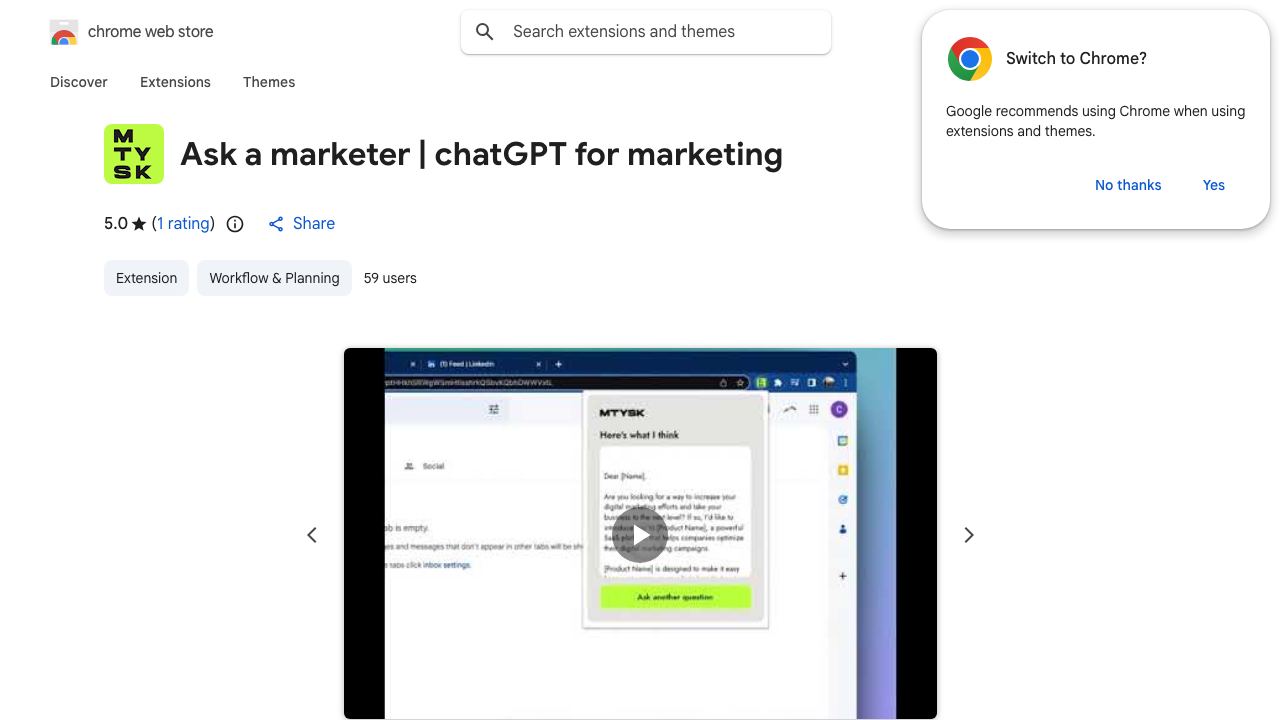Click the Extension category chip
This screenshot has width=1280, height=720.
point(146,278)
